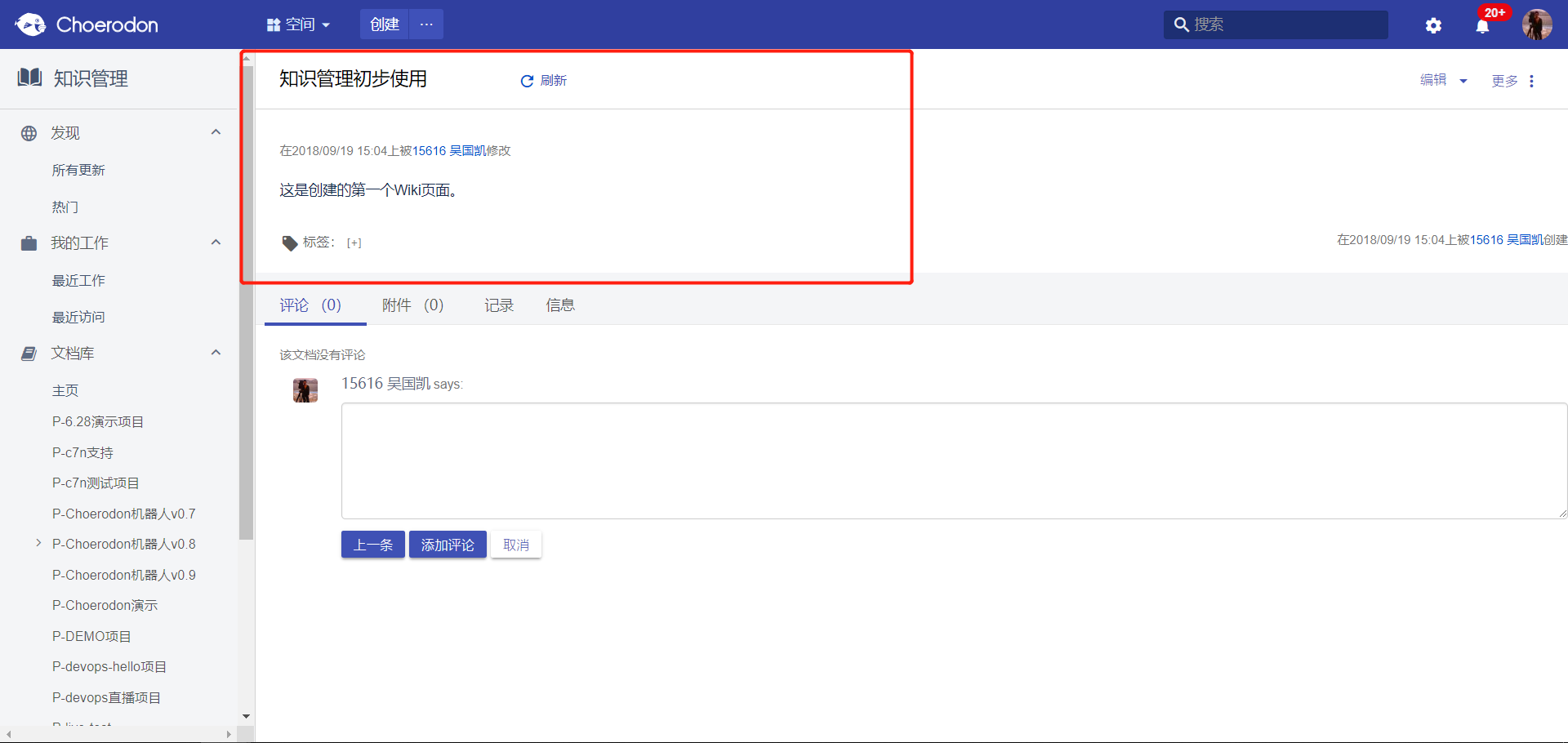Screen dimensions: 1568x743
Task: Click the 我的工作 briefcase icon
Action: pos(29,243)
